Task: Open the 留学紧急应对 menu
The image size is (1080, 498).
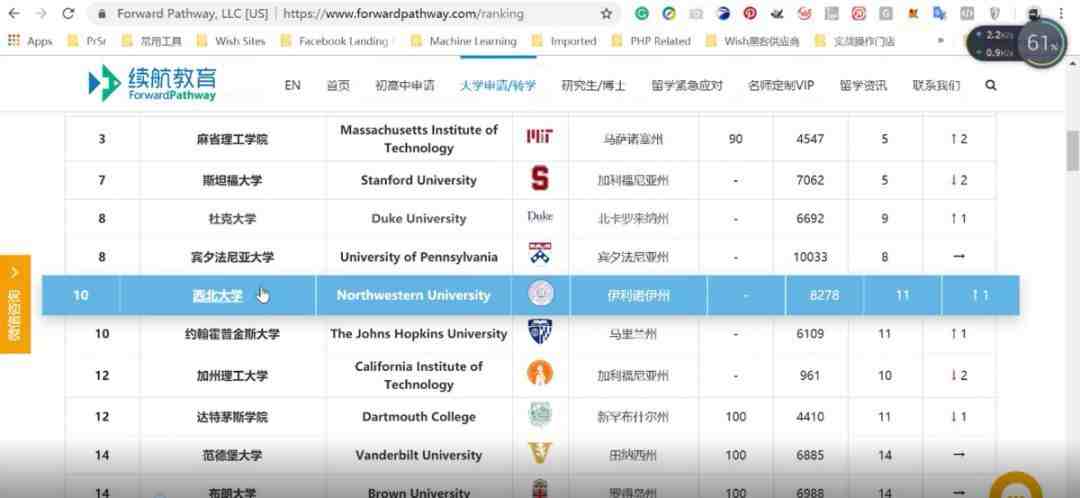Action: click(687, 85)
